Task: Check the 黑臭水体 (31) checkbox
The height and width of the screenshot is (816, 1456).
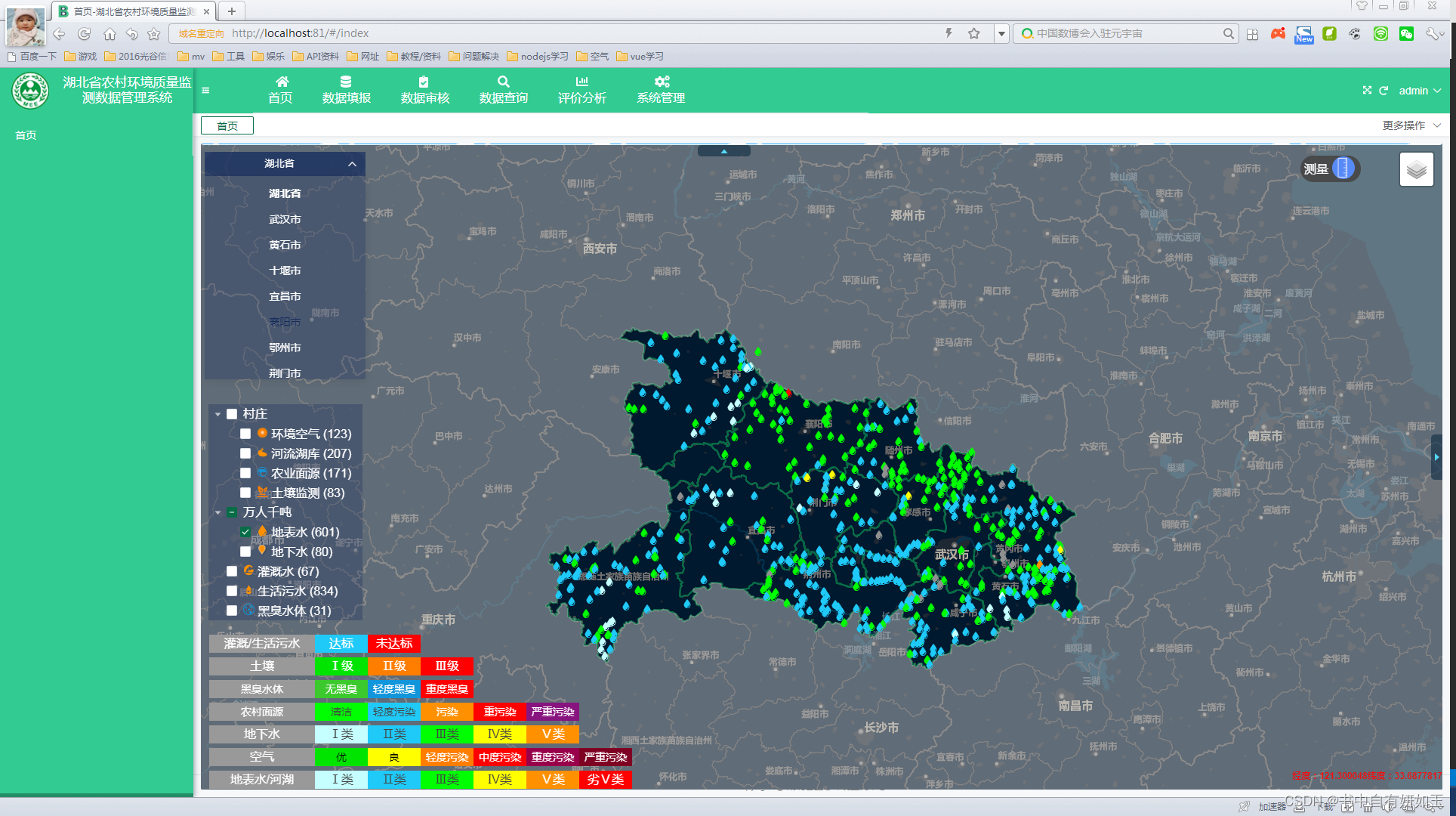Action: click(232, 610)
